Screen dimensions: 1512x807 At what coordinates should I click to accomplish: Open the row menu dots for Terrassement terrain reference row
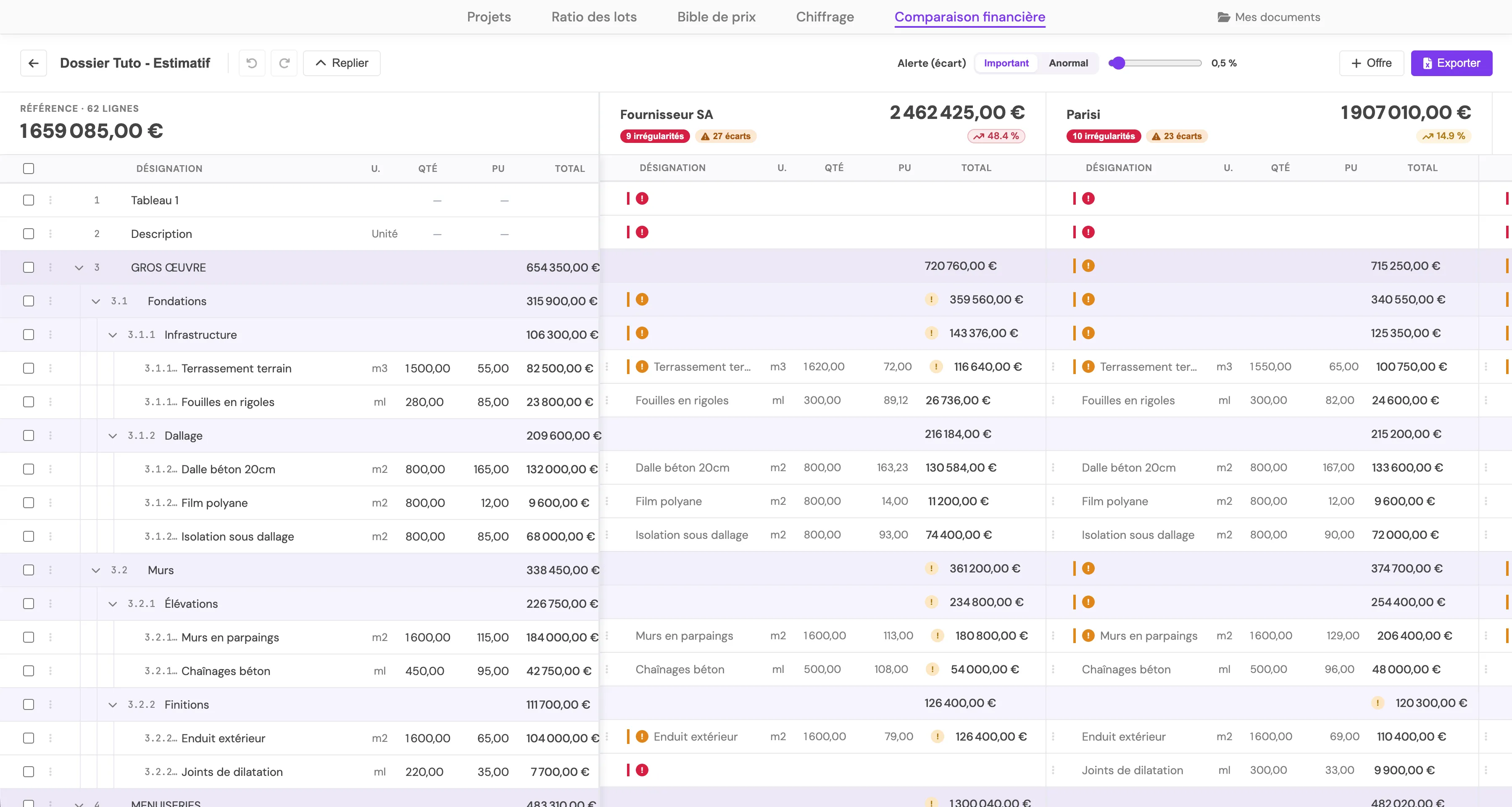coord(50,369)
